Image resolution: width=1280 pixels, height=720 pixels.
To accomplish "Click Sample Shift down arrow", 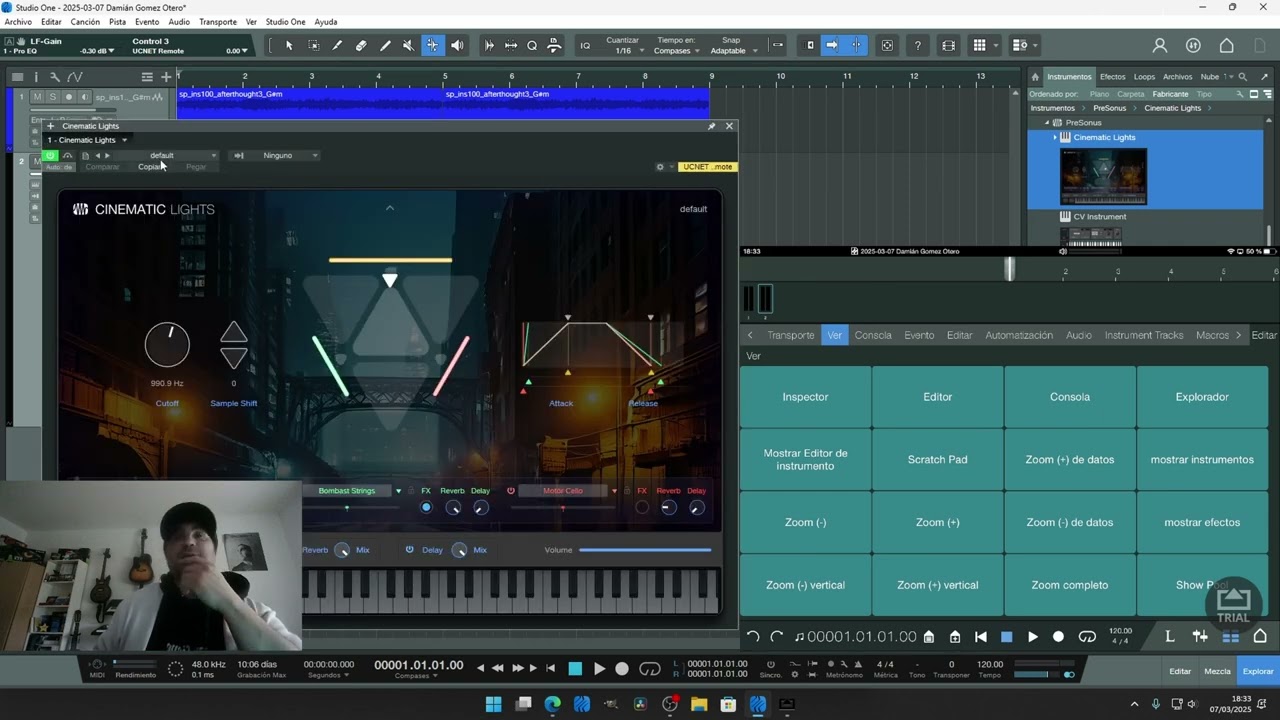I will pyautogui.click(x=234, y=358).
